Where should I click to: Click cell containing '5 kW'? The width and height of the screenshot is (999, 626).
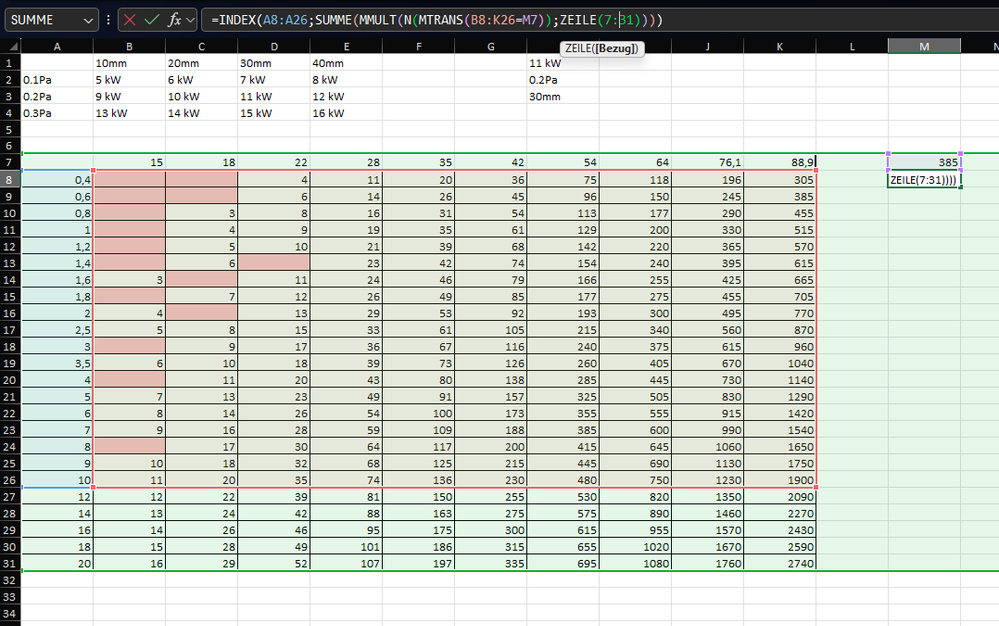(129, 80)
